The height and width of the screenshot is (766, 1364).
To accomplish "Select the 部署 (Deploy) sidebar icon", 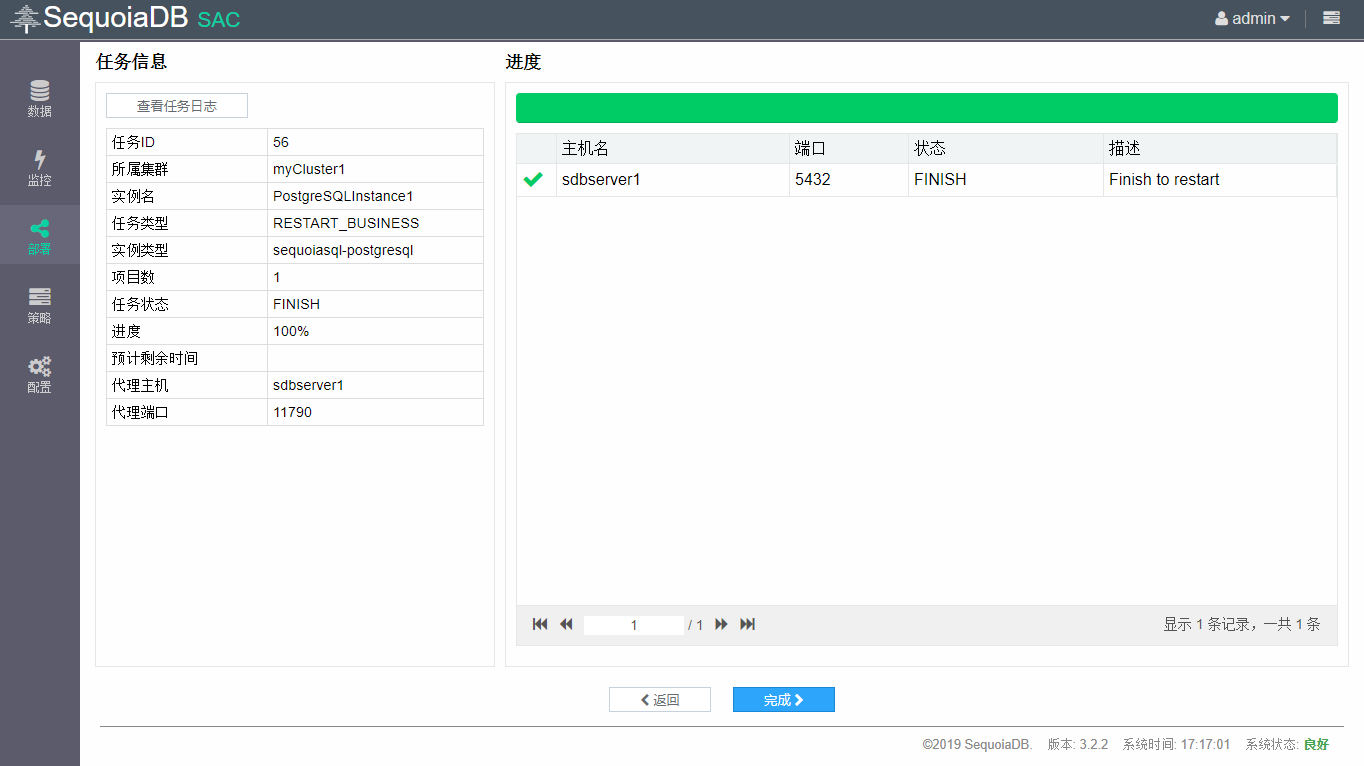I will tap(39, 235).
